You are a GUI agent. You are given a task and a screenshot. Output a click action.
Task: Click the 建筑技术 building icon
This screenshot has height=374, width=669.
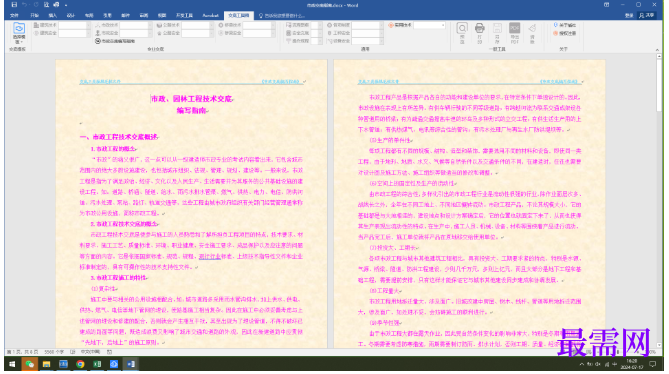[x=36, y=25]
